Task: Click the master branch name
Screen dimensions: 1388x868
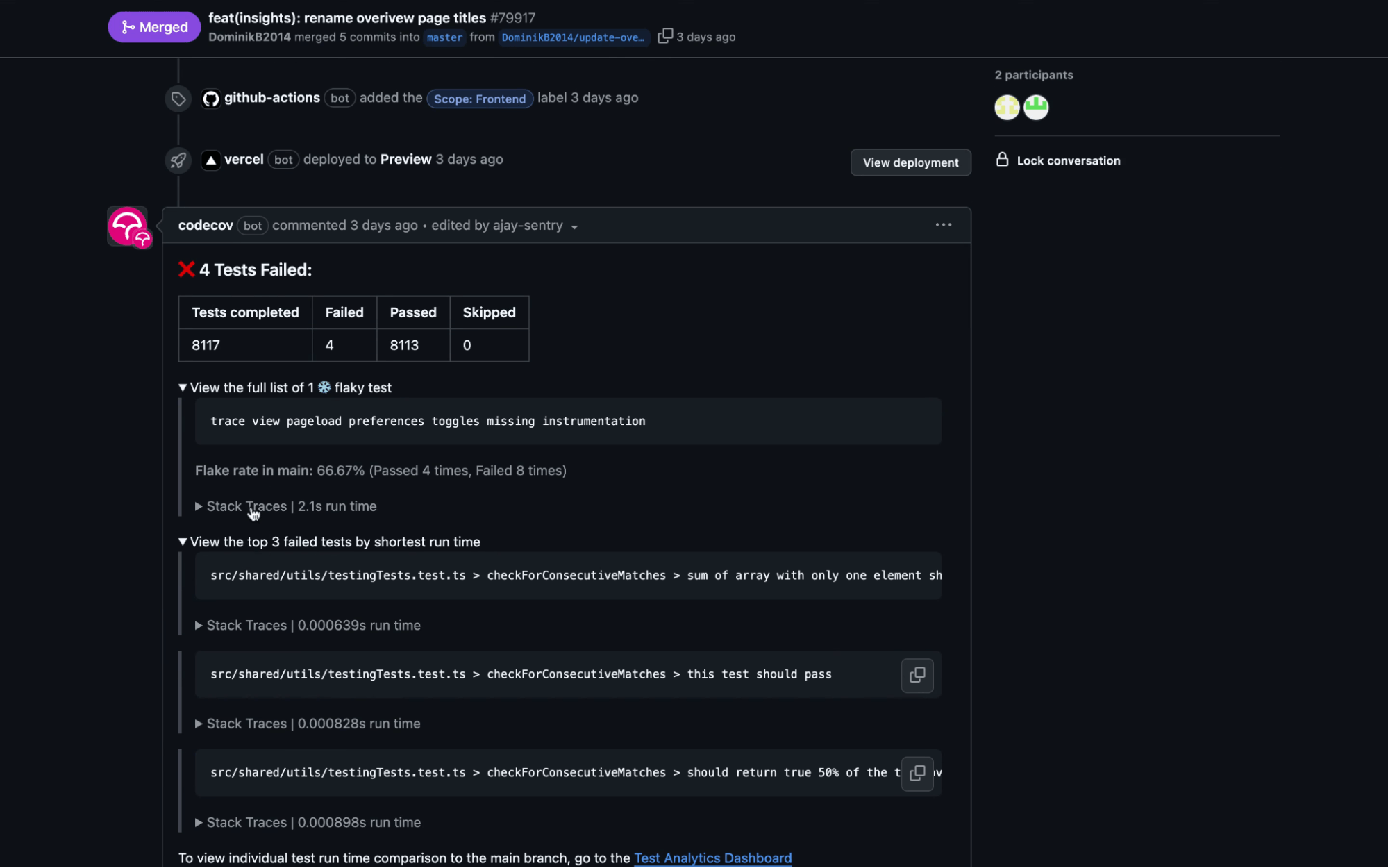Action: (x=444, y=37)
